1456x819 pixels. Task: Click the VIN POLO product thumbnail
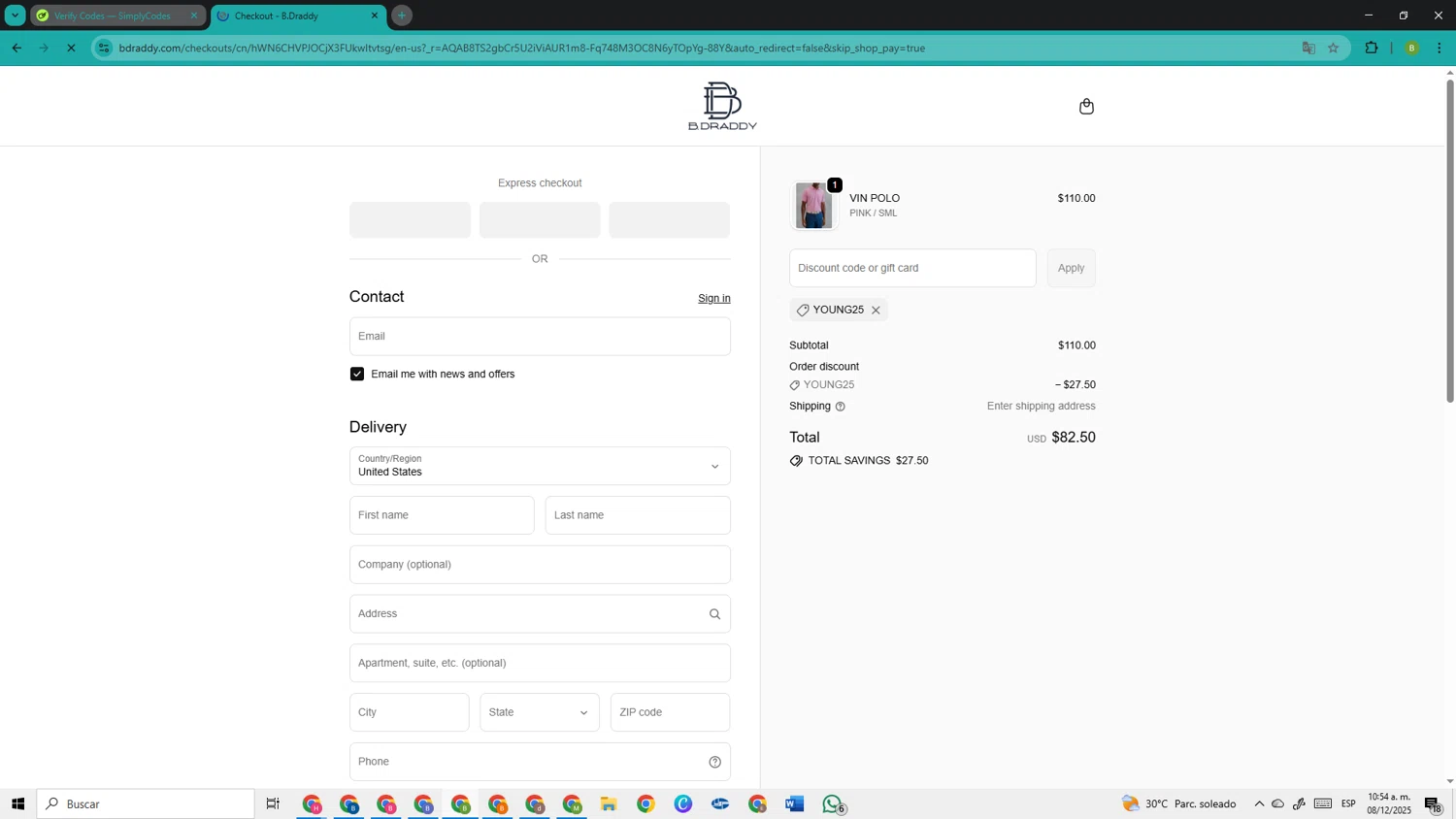pos(813,205)
